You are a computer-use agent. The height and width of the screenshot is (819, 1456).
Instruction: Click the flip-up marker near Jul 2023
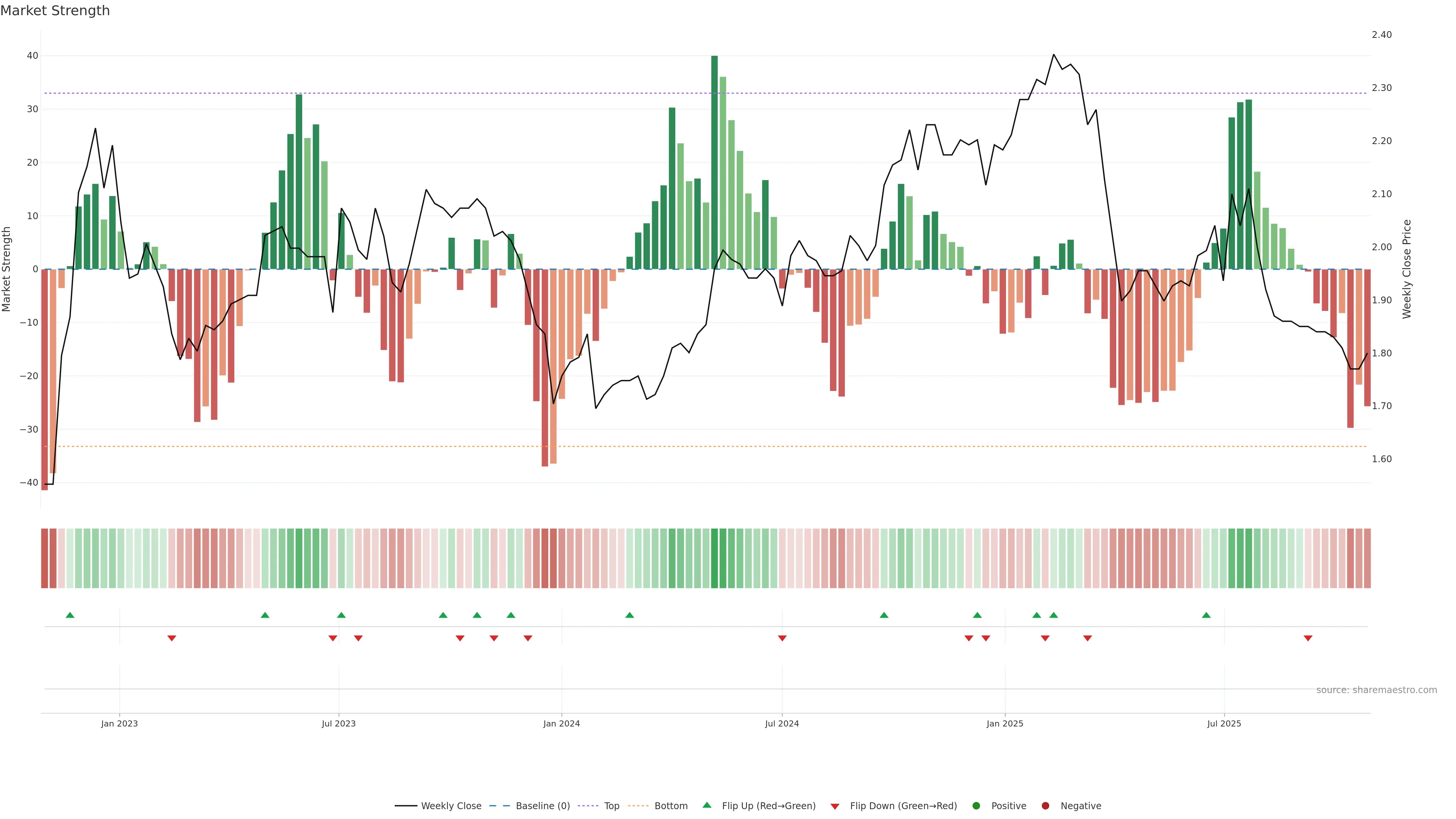(x=341, y=615)
